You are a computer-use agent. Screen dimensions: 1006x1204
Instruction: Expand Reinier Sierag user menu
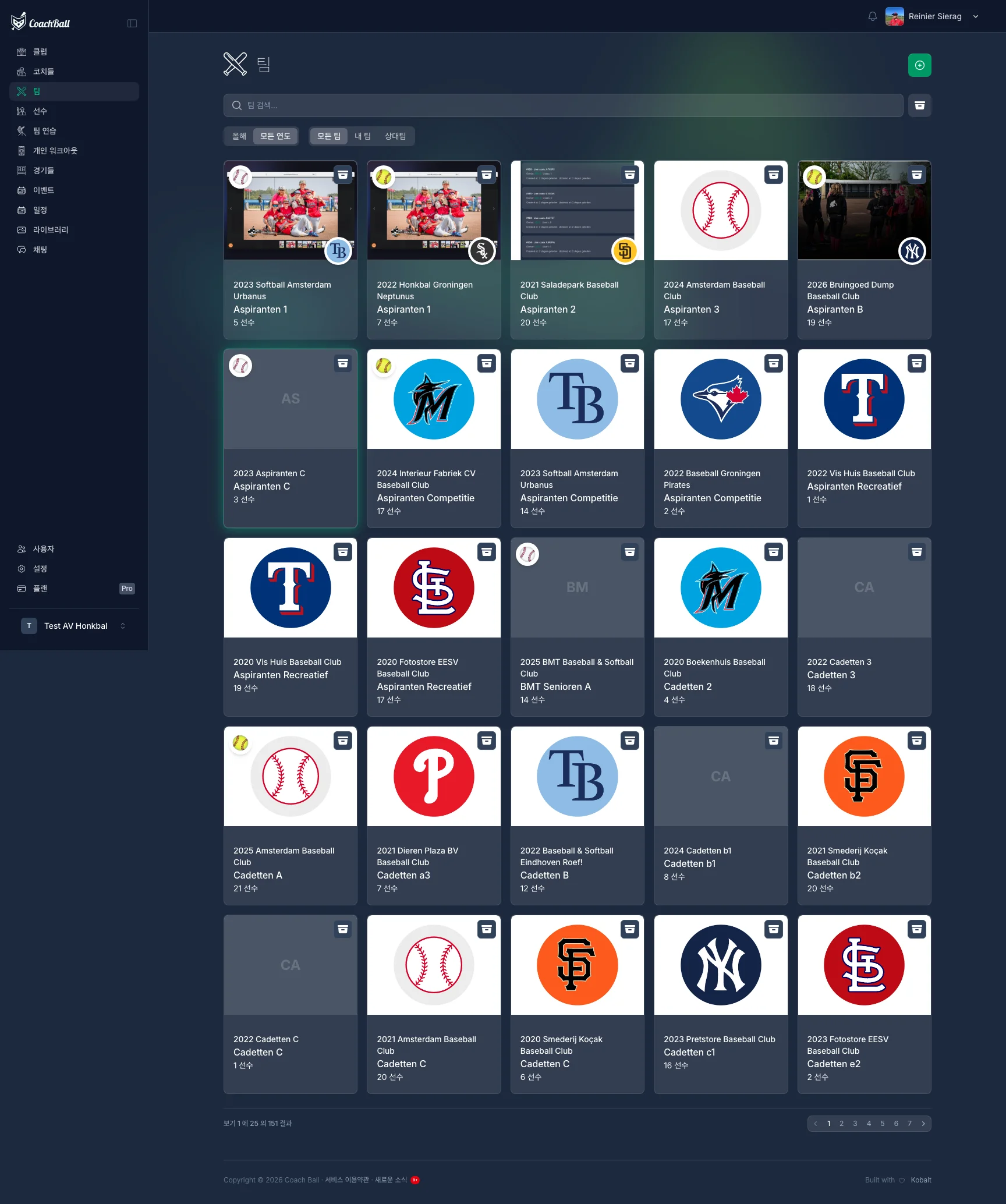point(933,16)
